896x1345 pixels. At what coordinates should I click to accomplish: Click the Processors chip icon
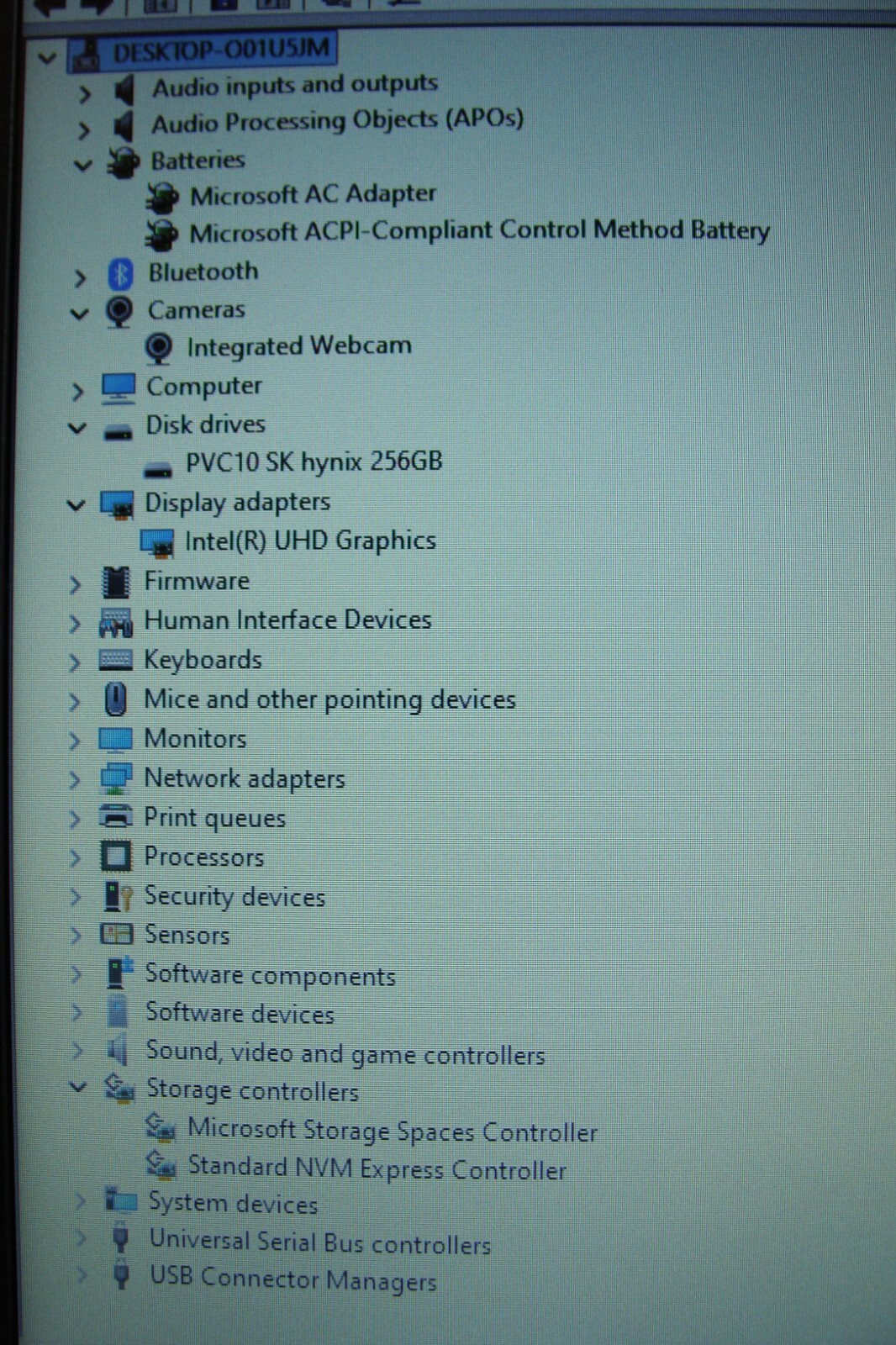click(x=115, y=857)
